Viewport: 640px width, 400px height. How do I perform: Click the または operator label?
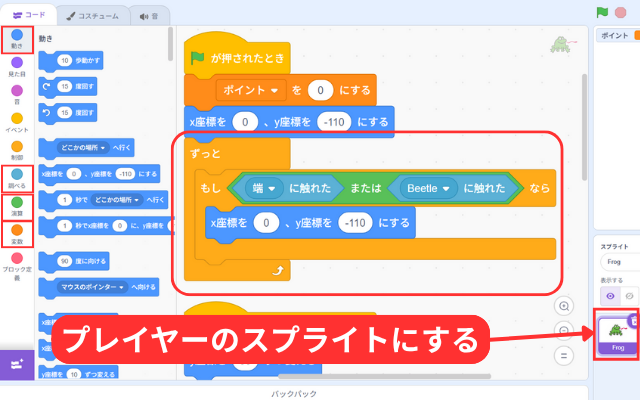tap(366, 188)
